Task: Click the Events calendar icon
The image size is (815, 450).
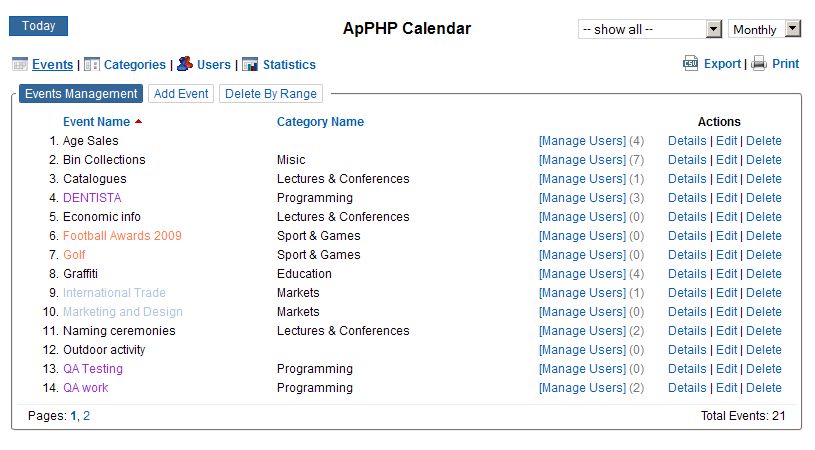Action: [x=19, y=64]
